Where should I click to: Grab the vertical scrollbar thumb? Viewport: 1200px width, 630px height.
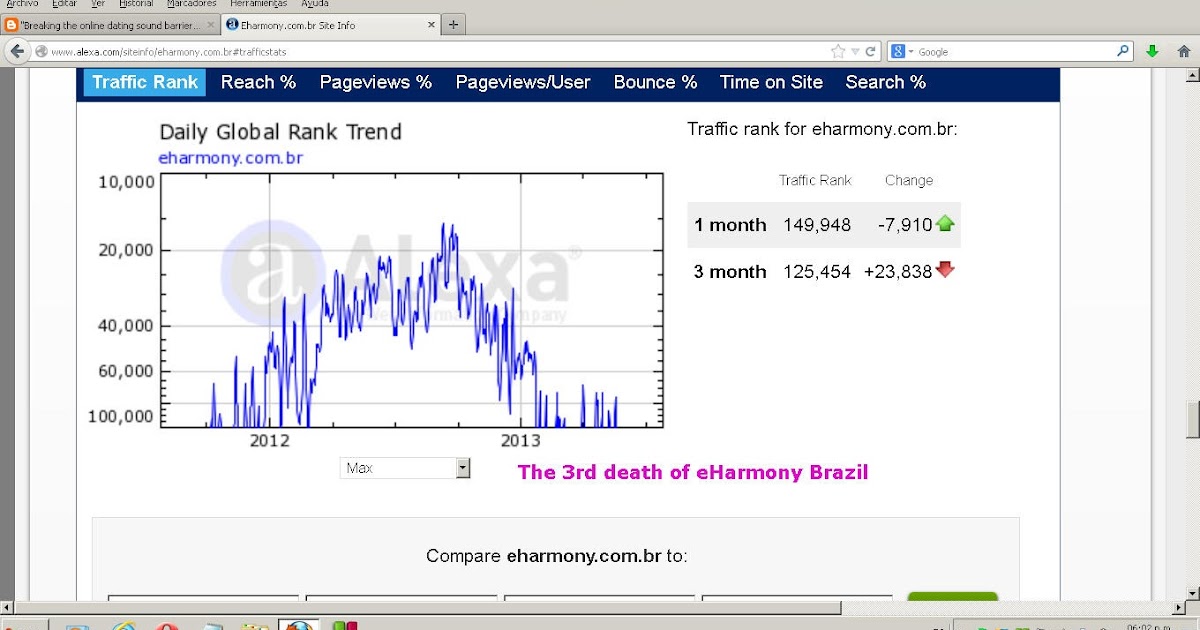1192,420
